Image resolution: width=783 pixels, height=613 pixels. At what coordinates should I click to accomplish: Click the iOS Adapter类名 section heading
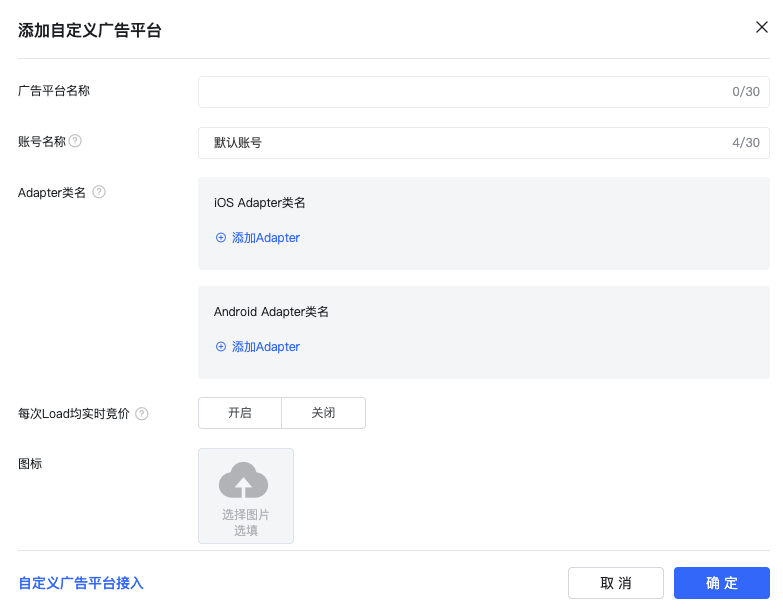[259, 203]
